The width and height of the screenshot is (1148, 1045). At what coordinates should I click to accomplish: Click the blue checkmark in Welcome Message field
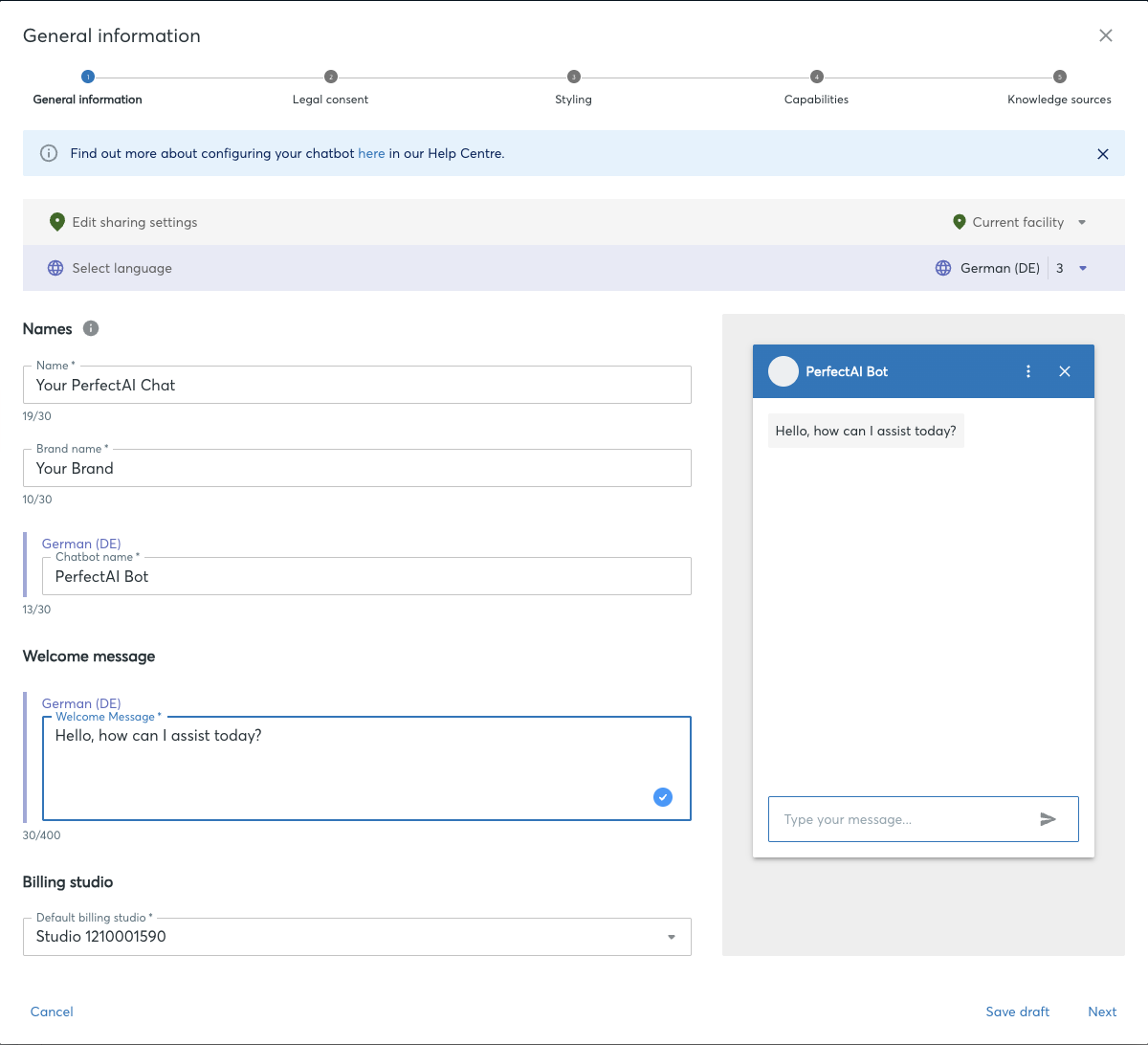pyautogui.click(x=663, y=797)
